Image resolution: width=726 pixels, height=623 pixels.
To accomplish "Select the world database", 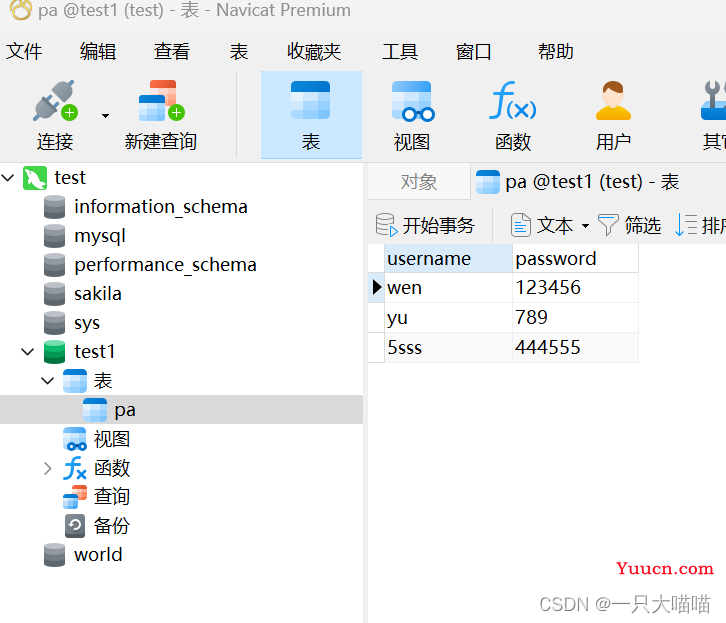I will [x=98, y=554].
